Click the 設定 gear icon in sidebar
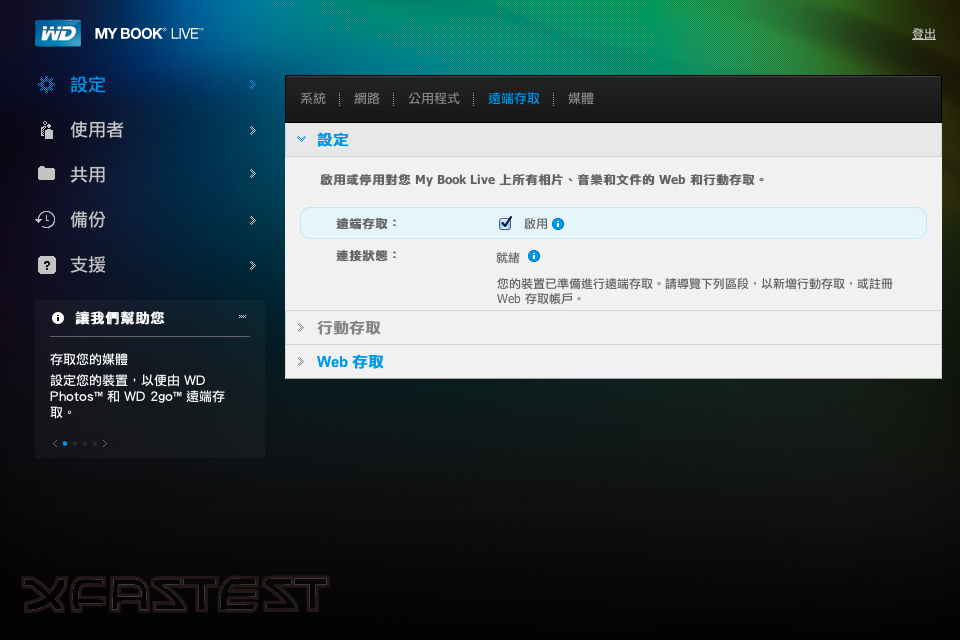The image size is (960, 640). [47, 85]
